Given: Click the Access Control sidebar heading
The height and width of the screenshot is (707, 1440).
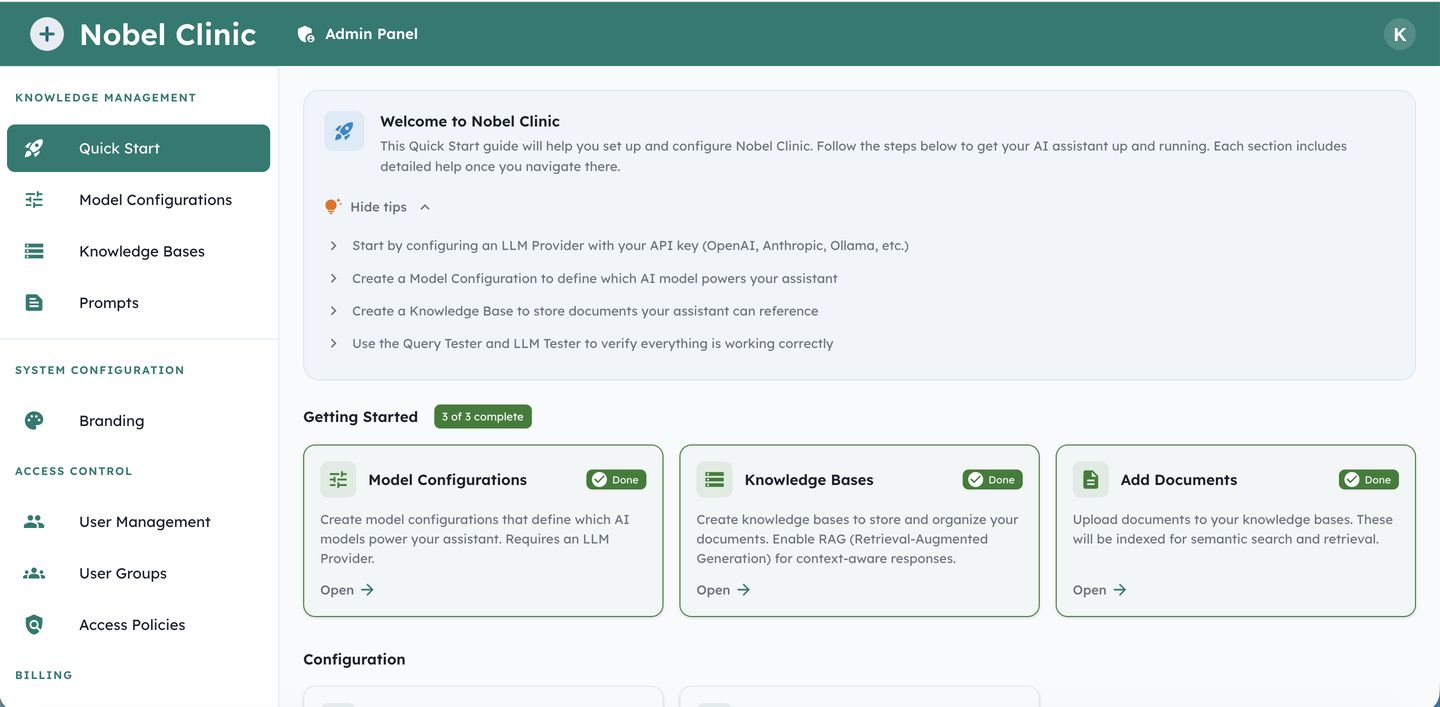Looking at the screenshot, I should (x=74, y=471).
